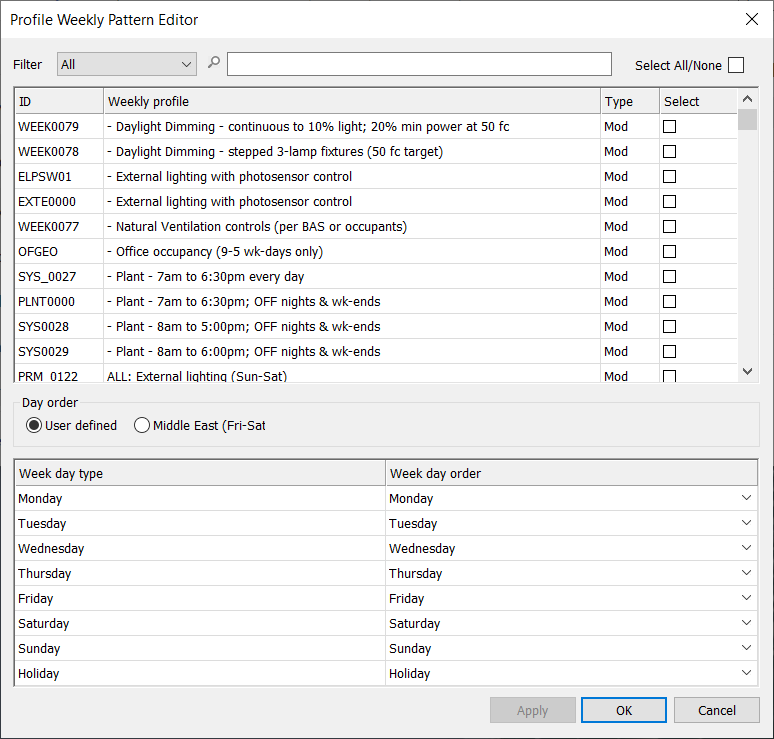Sort by the ID column header
Image resolution: width=774 pixels, height=739 pixels.
click(59, 101)
